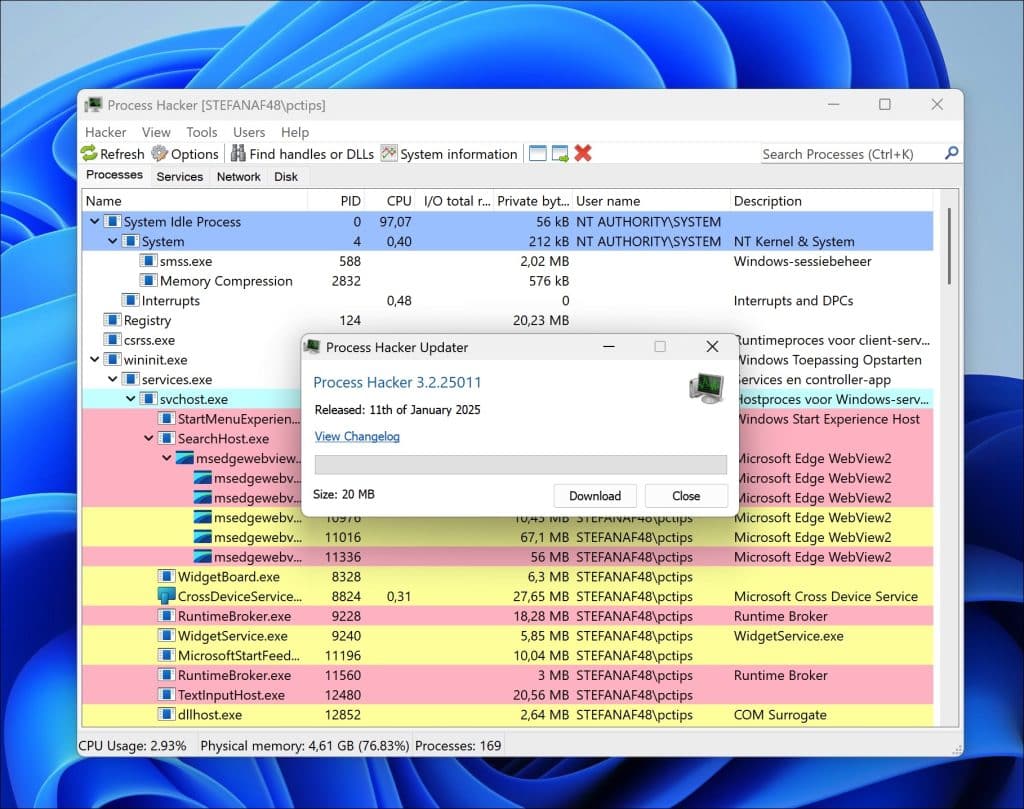Click the Find handles or DLLs icon

click(238, 154)
